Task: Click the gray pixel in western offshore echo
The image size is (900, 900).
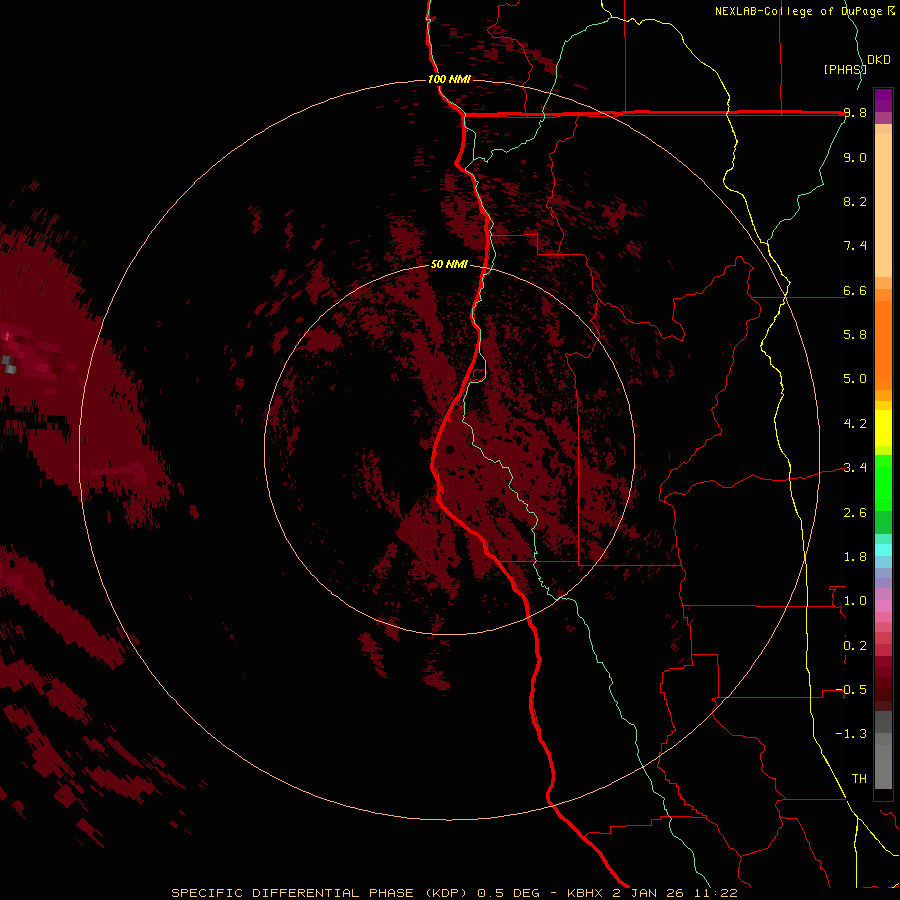Action: pyautogui.click(x=9, y=364)
